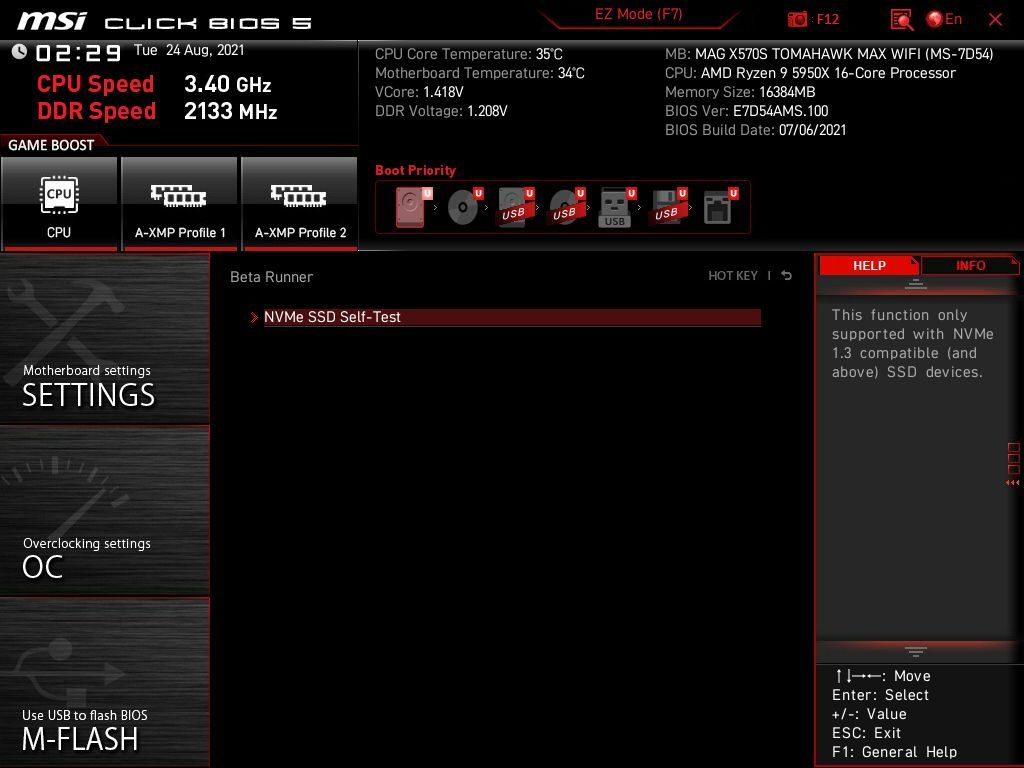
Task: Click DDR Speed 2133 MHz value
Action: (231, 111)
